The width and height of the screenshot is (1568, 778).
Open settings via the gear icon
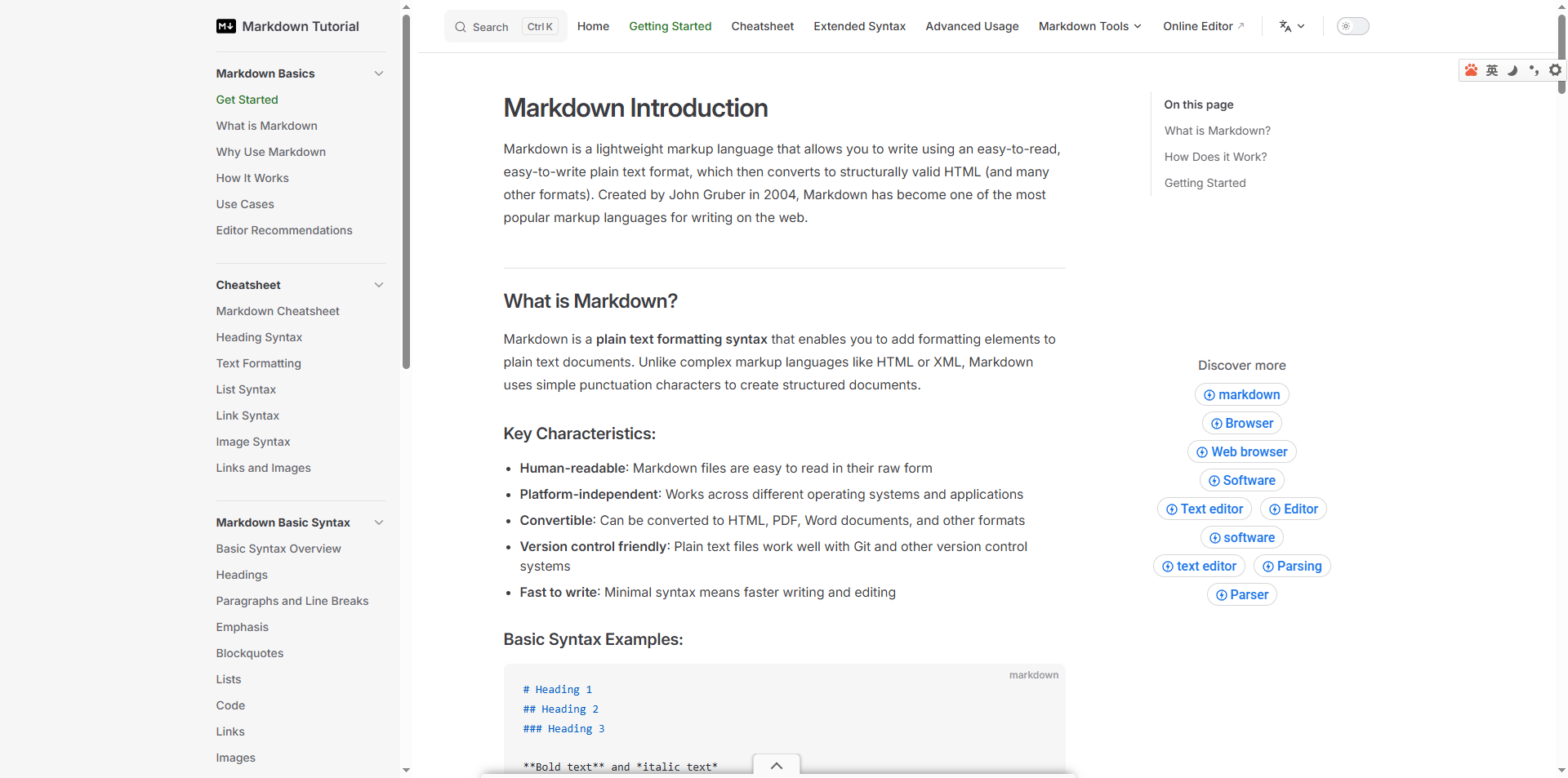tap(1556, 70)
